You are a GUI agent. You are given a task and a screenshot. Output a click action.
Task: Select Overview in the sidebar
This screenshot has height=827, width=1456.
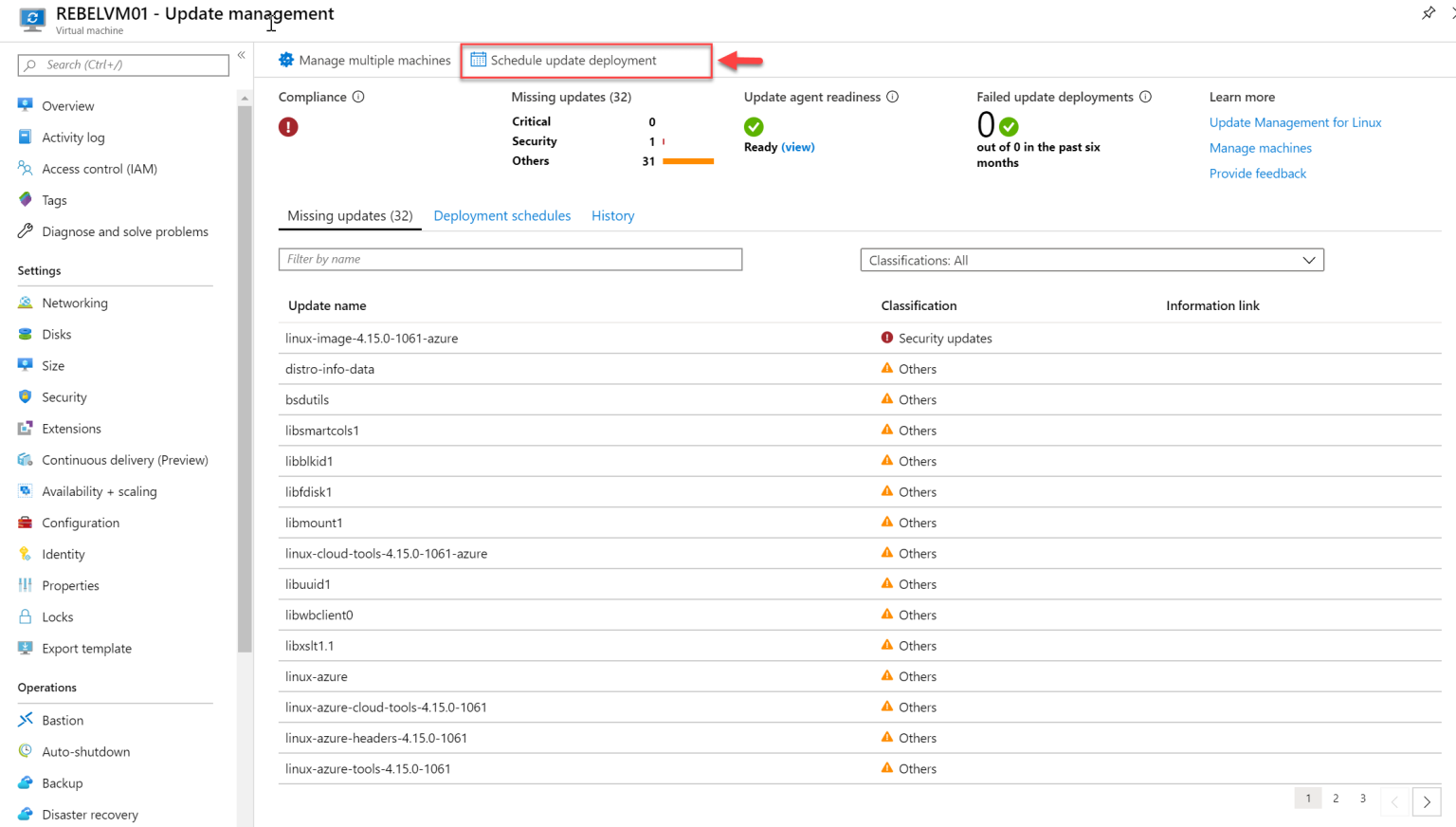[68, 105]
